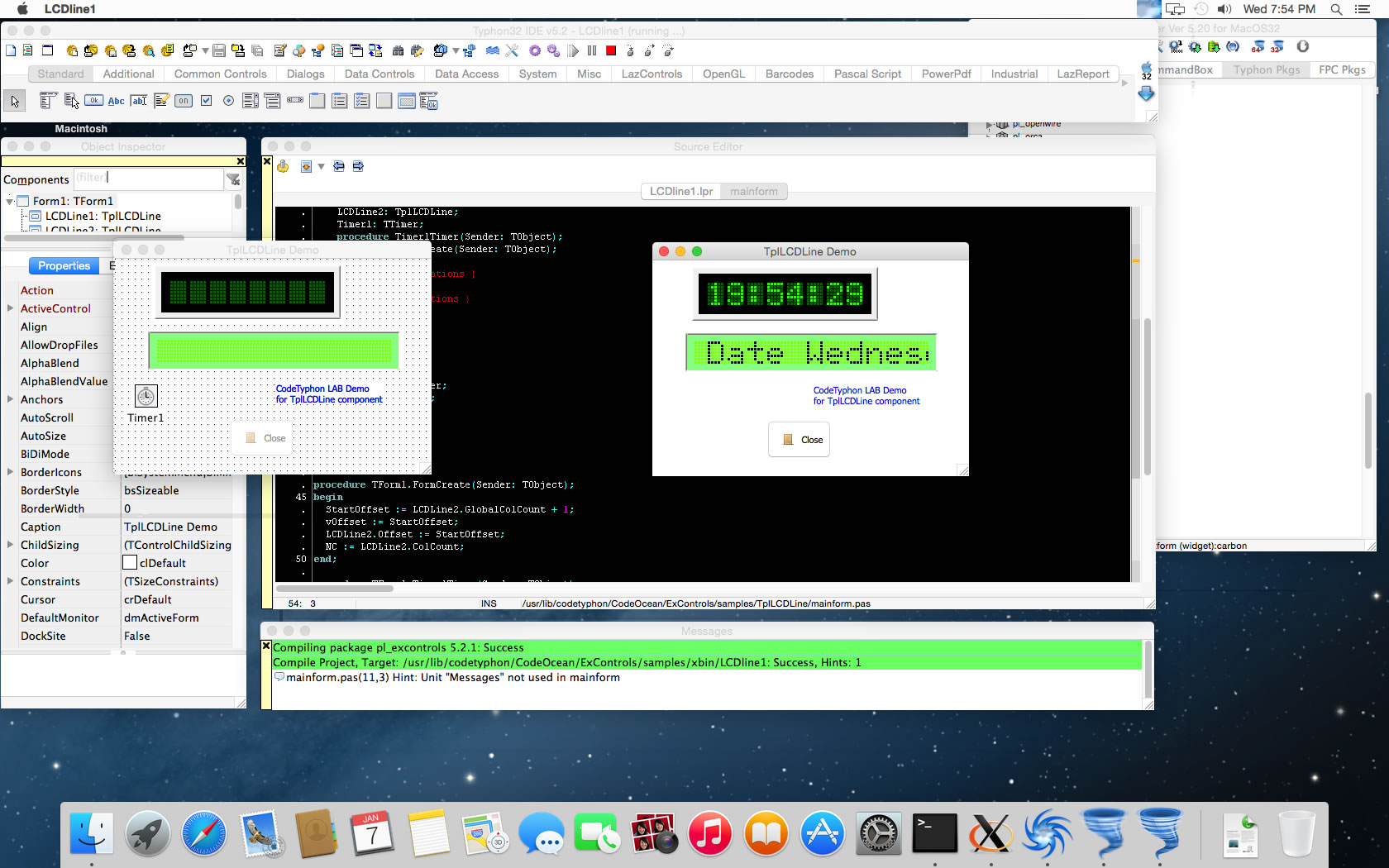The height and width of the screenshot is (868, 1389).
Task: Click the Components filter input field
Action: (148, 179)
